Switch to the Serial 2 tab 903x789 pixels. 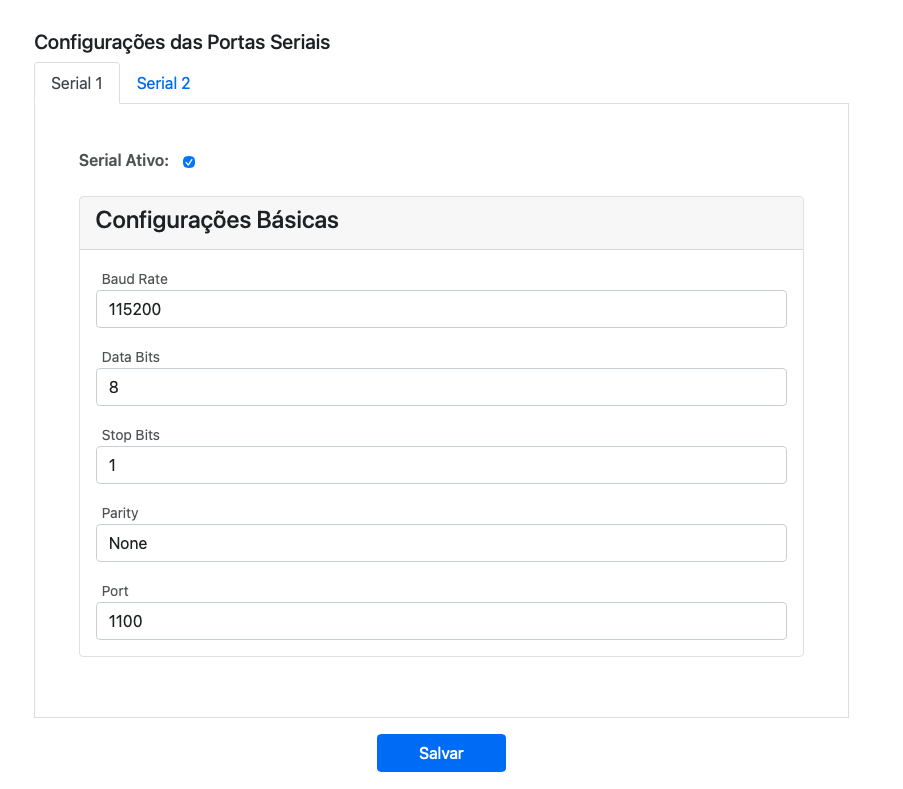click(x=163, y=83)
